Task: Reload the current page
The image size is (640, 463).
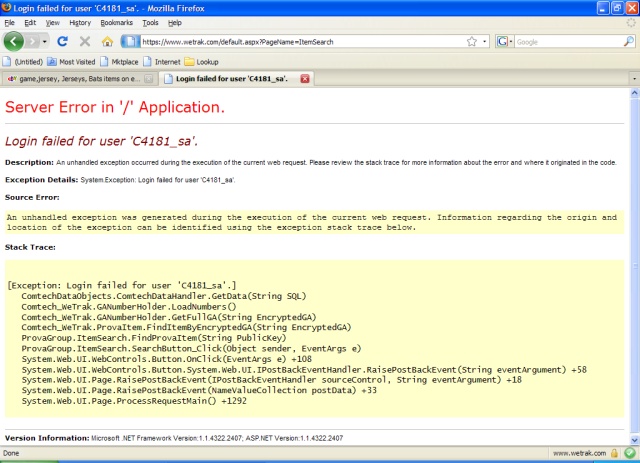Action: (x=62, y=41)
